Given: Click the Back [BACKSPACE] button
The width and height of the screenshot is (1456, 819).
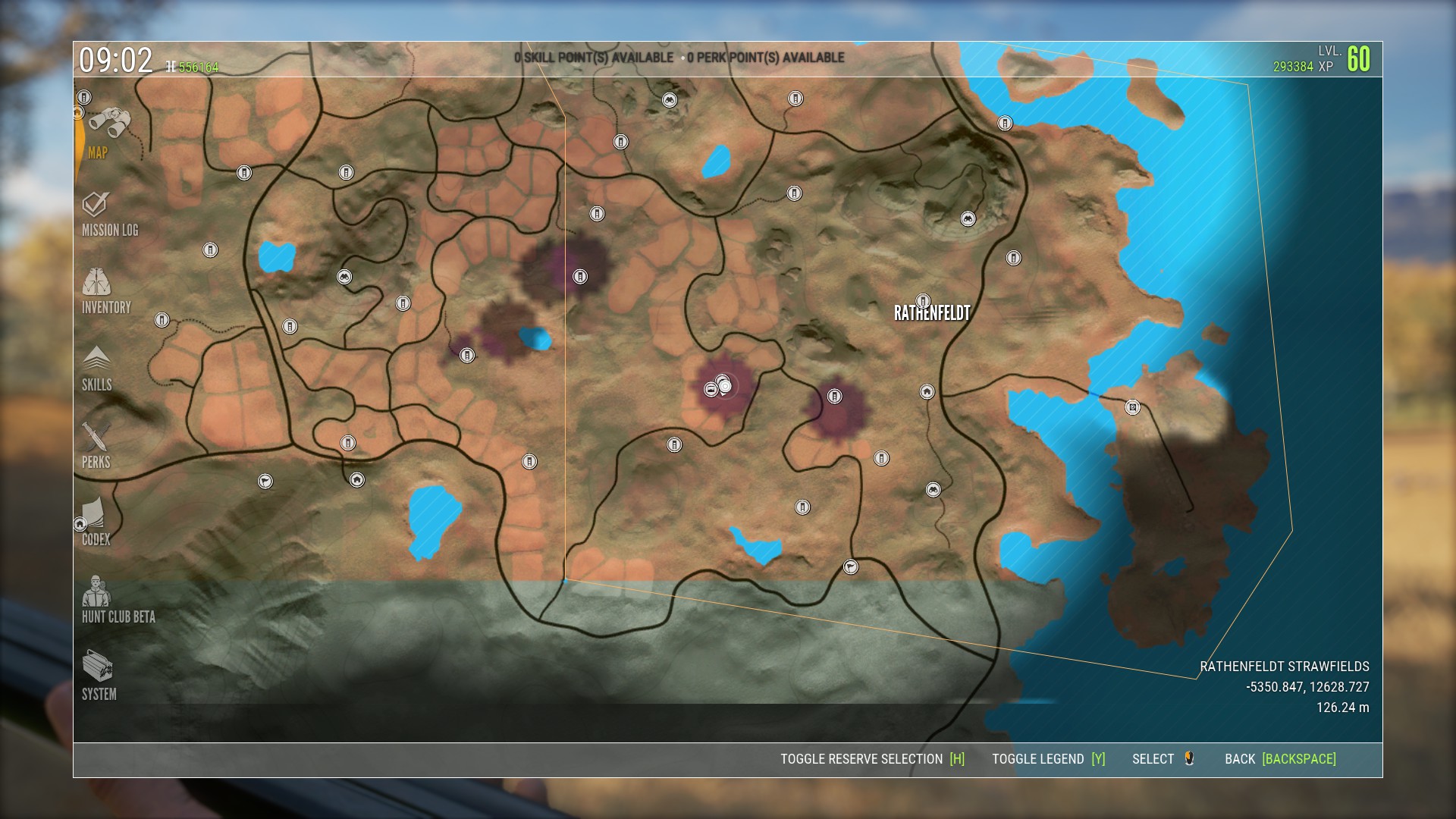Looking at the screenshot, I should 1280,759.
